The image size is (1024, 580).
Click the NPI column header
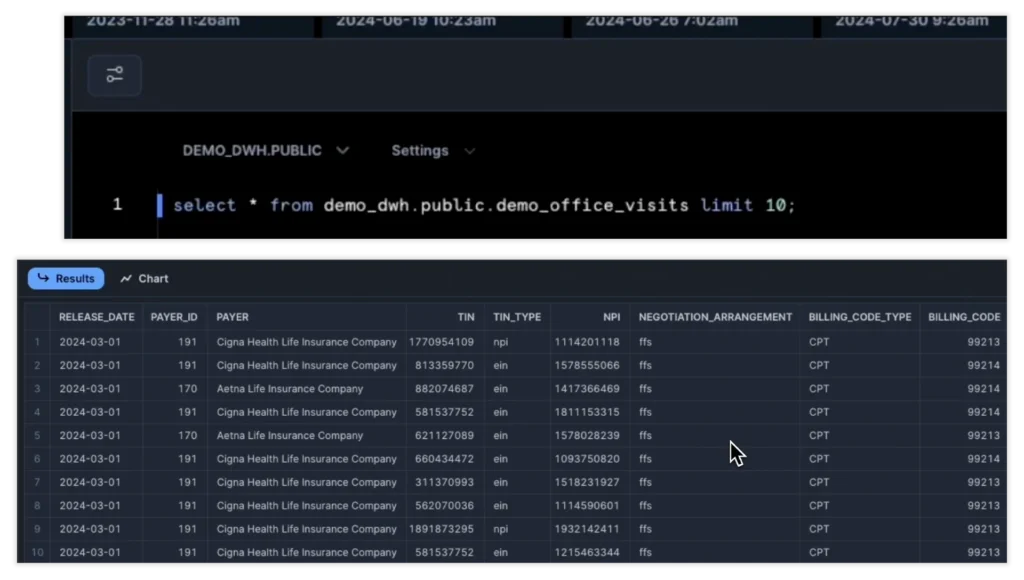(x=611, y=317)
